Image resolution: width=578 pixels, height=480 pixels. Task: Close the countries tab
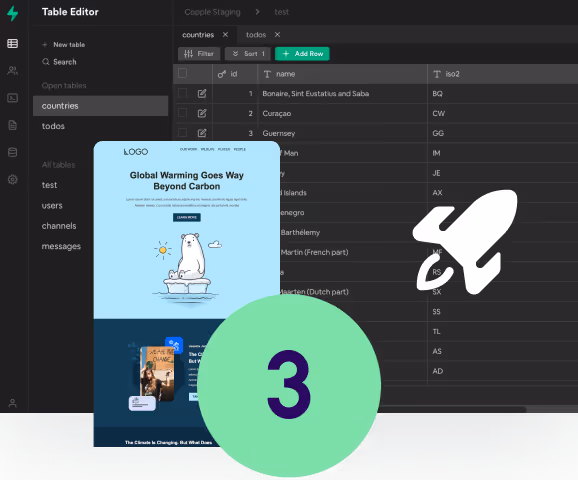(x=225, y=35)
